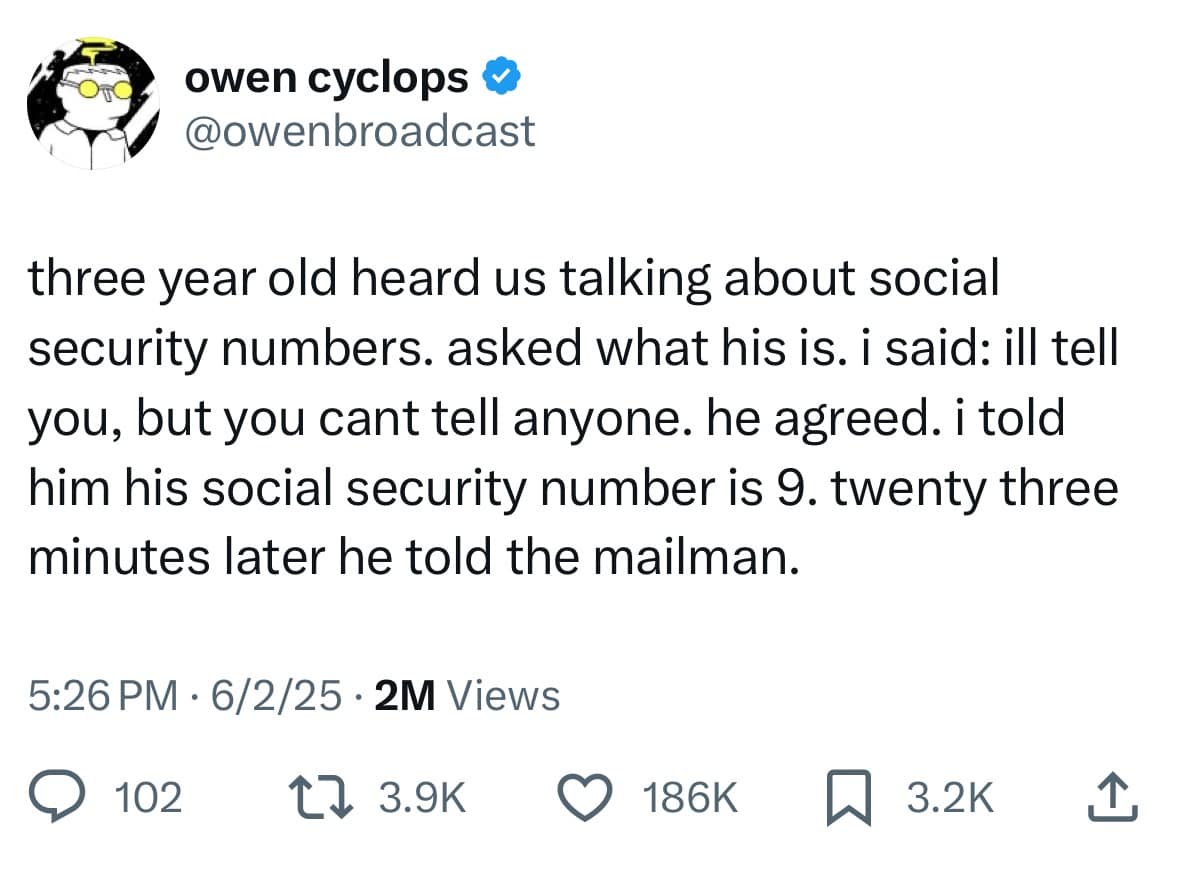Click the "Views" label
This screenshot has height=873, width=1179.
tap(503, 695)
